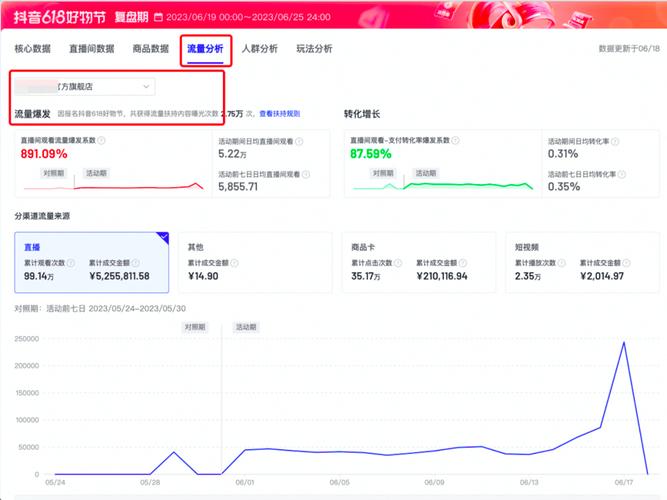Select the 商品卡 traffic channel card
Image resolution: width=667 pixels, height=500 pixels.
pyautogui.click(x=419, y=263)
